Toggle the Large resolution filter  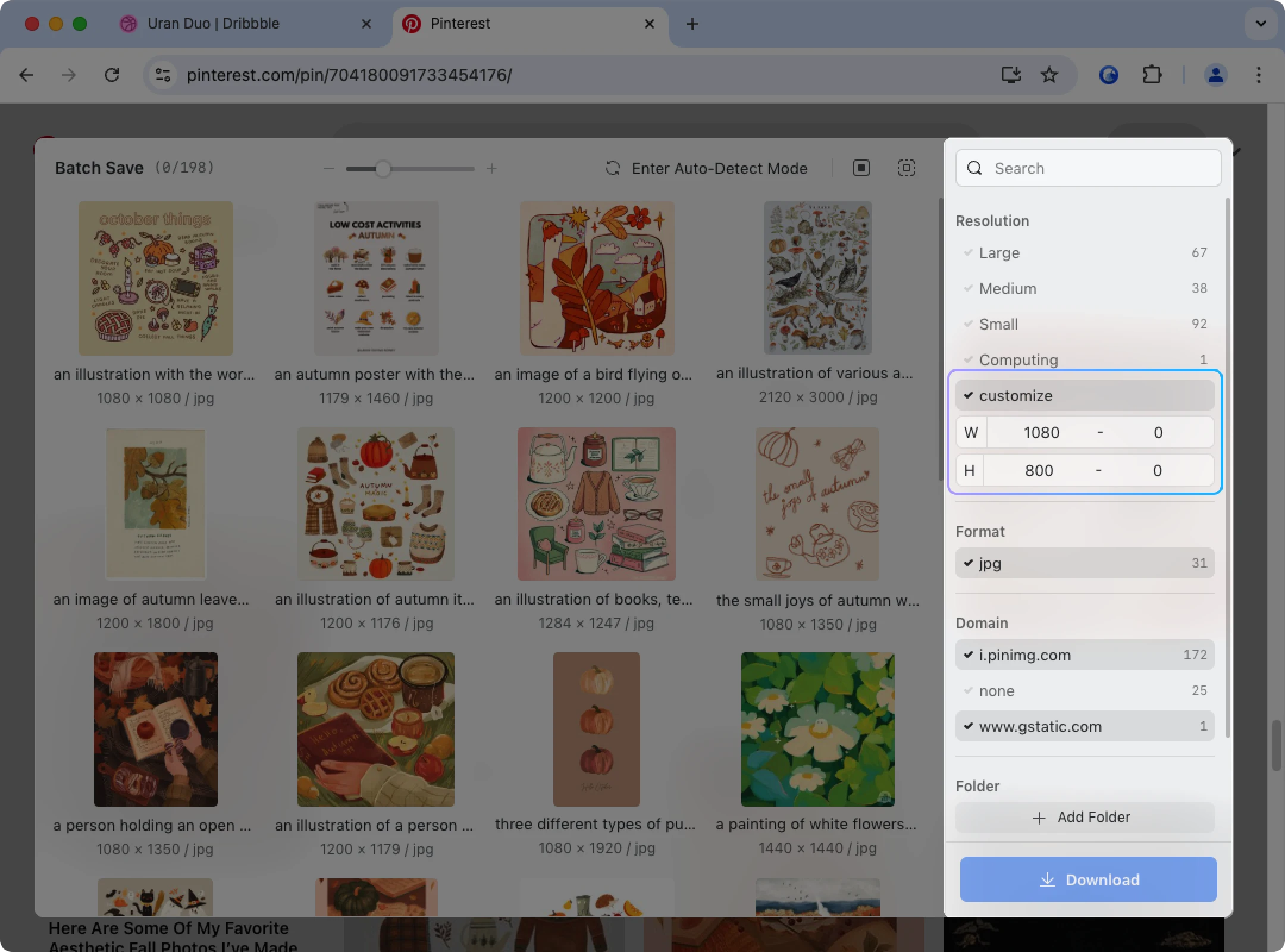coord(1085,253)
